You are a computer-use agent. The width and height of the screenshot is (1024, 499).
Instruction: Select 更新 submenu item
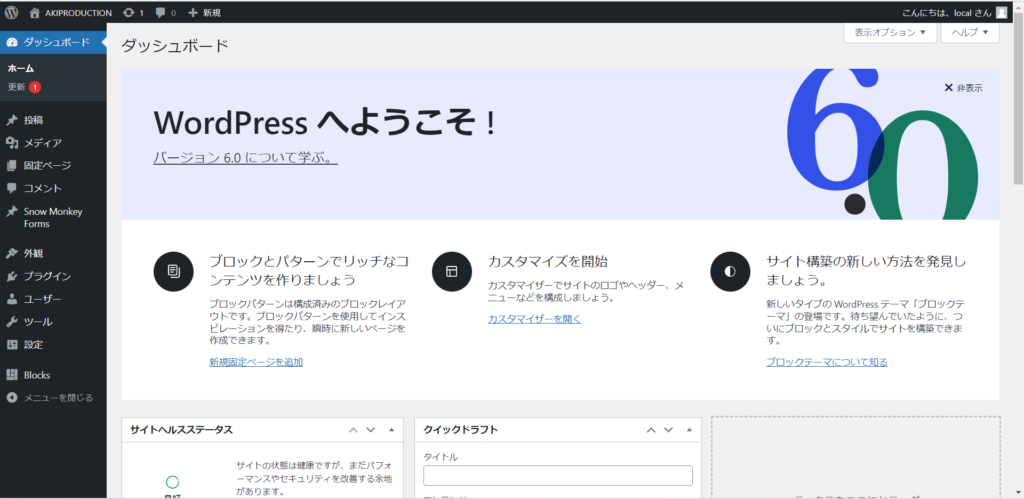16,87
